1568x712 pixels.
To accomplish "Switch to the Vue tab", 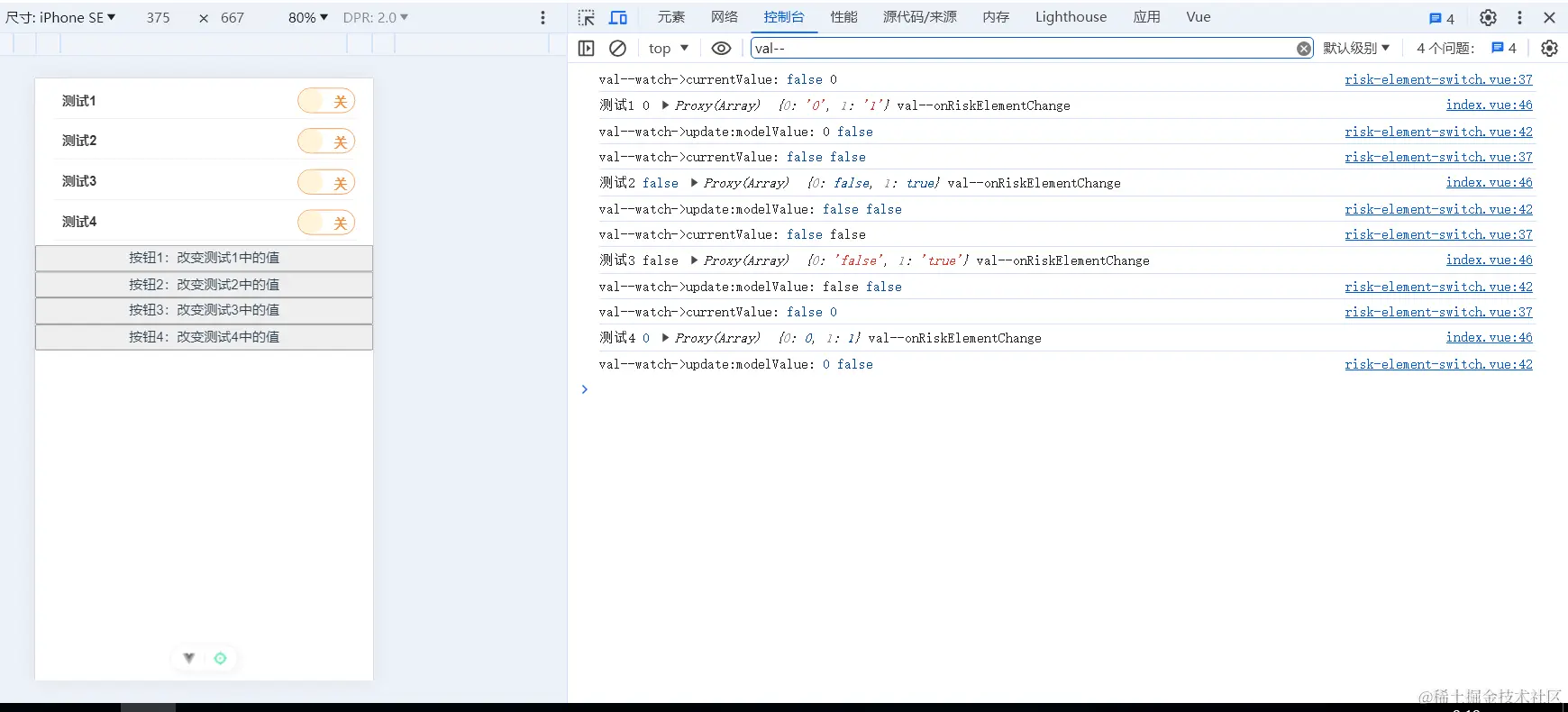I will click(1199, 17).
